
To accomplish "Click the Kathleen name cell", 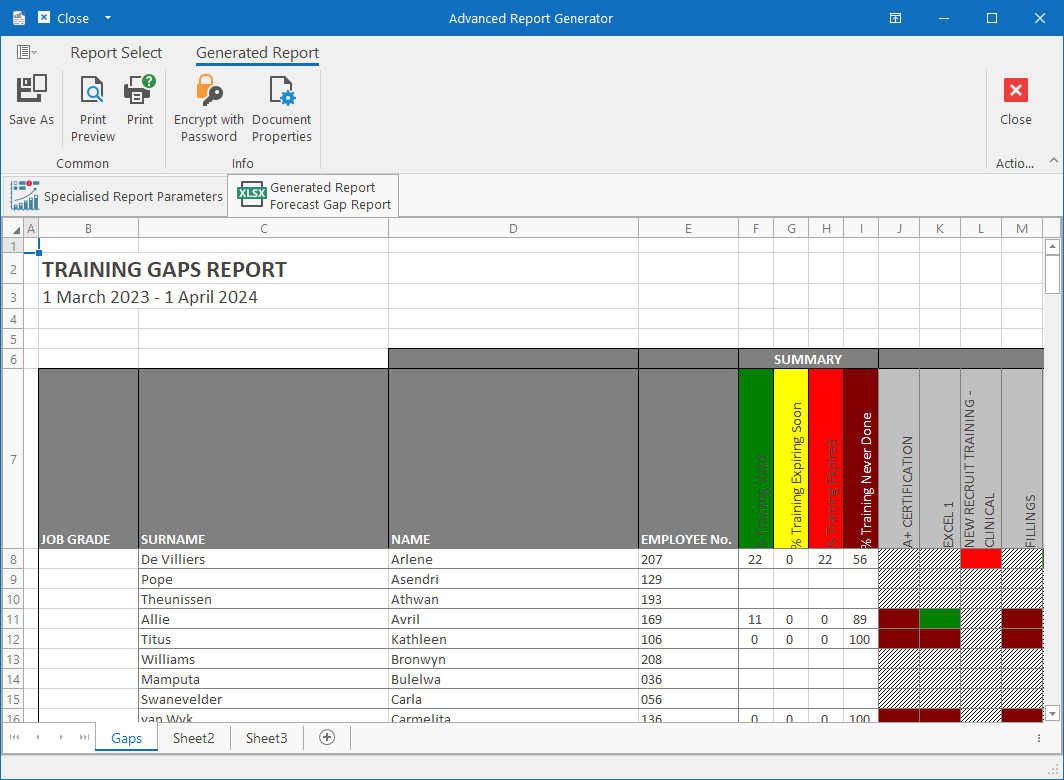I will (x=513, y=639).
